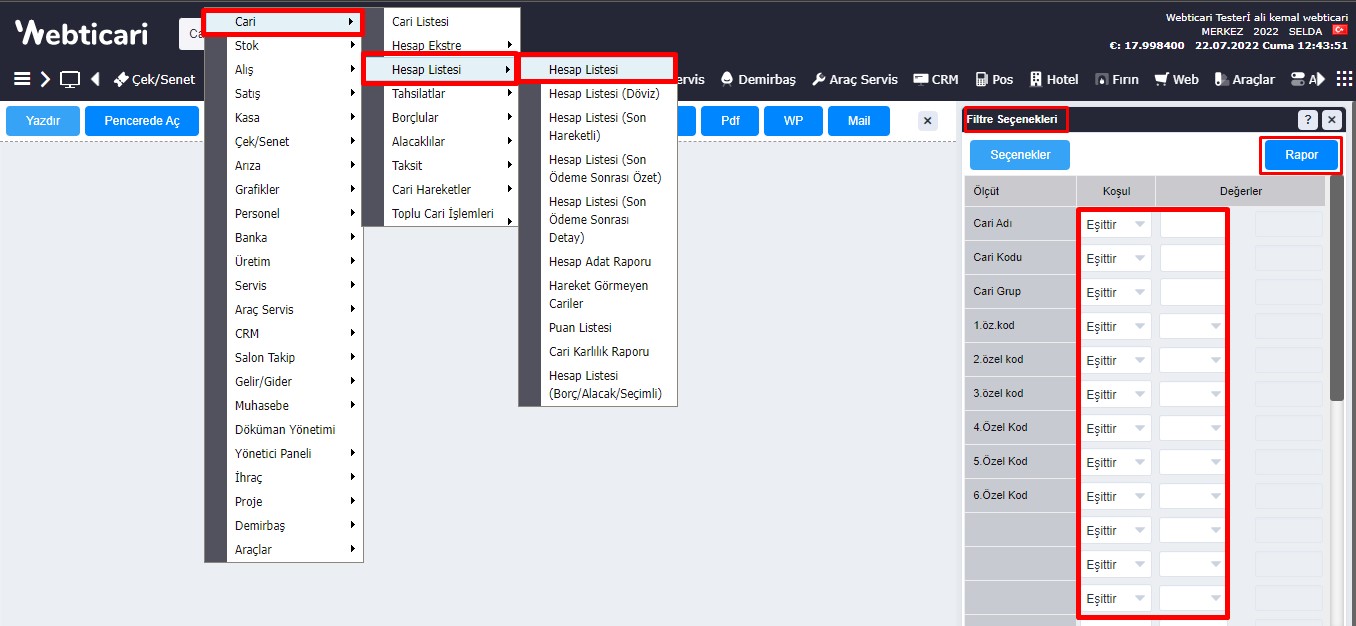Open the hamburger menu icon
Screen dimensions: 1356x626
point(22,79)
